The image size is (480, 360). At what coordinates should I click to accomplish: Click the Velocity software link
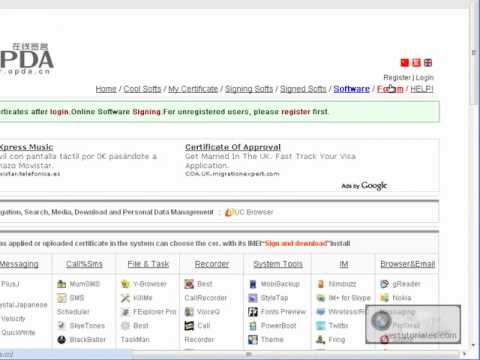click(13, 319)
